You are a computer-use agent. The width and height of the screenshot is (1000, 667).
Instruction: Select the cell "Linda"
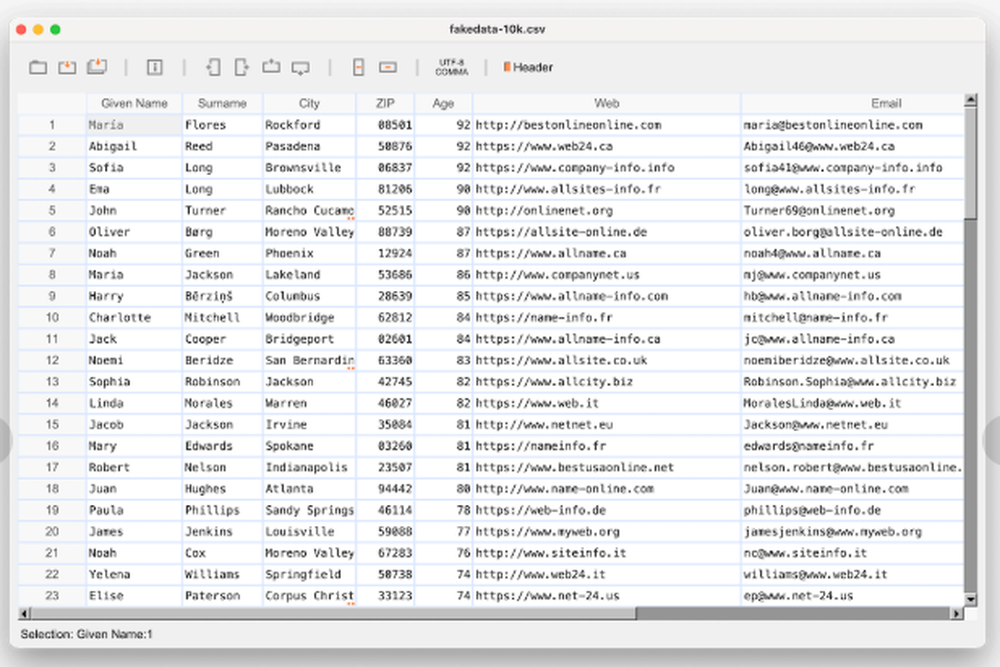point(135,403)
